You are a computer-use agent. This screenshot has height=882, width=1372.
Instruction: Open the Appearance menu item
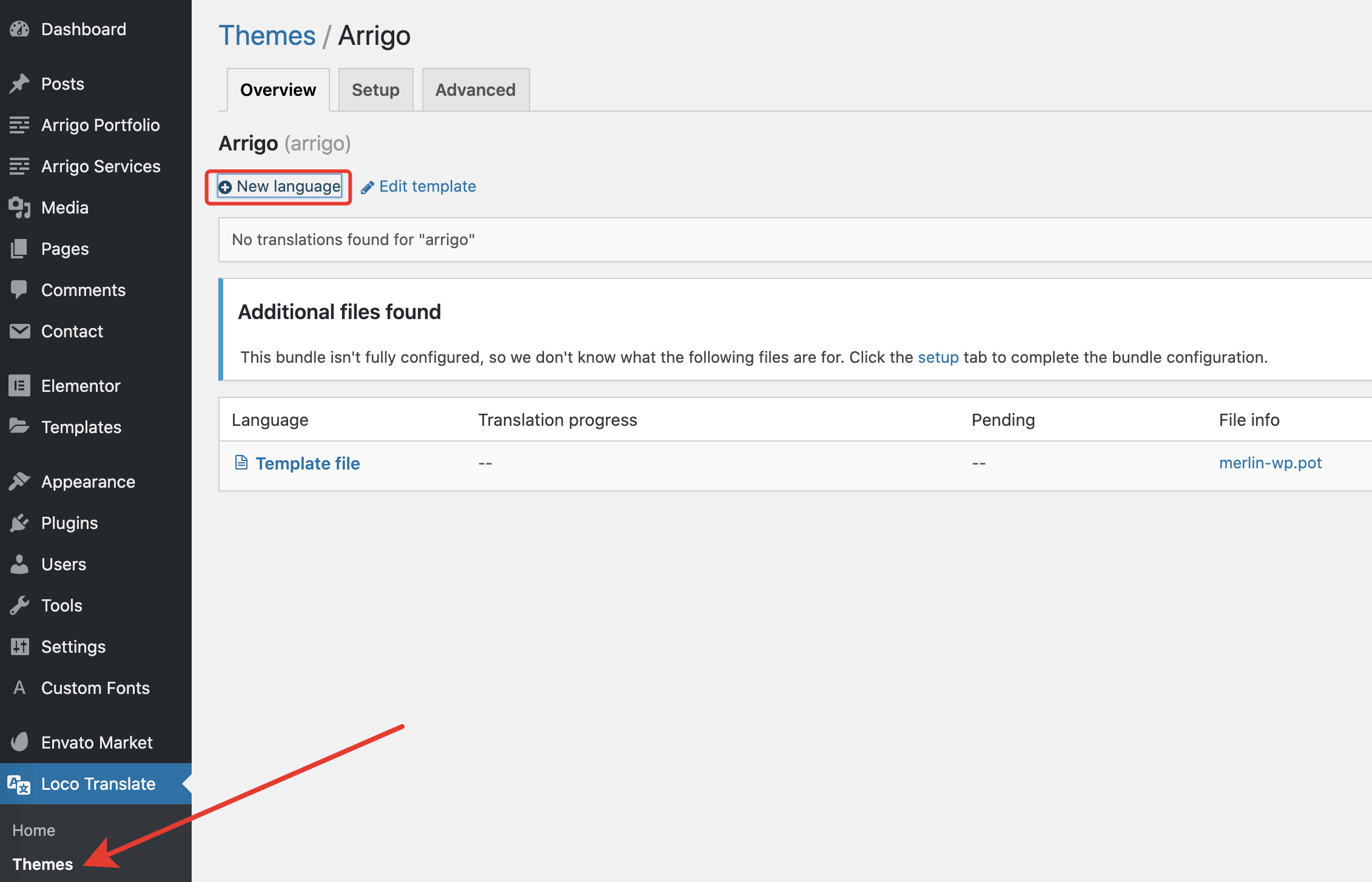88,482
